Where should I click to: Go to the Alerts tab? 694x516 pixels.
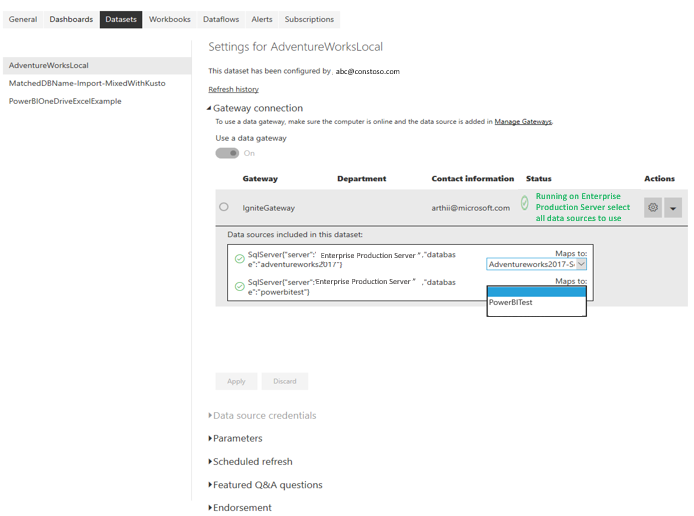(x=262, y=19)
